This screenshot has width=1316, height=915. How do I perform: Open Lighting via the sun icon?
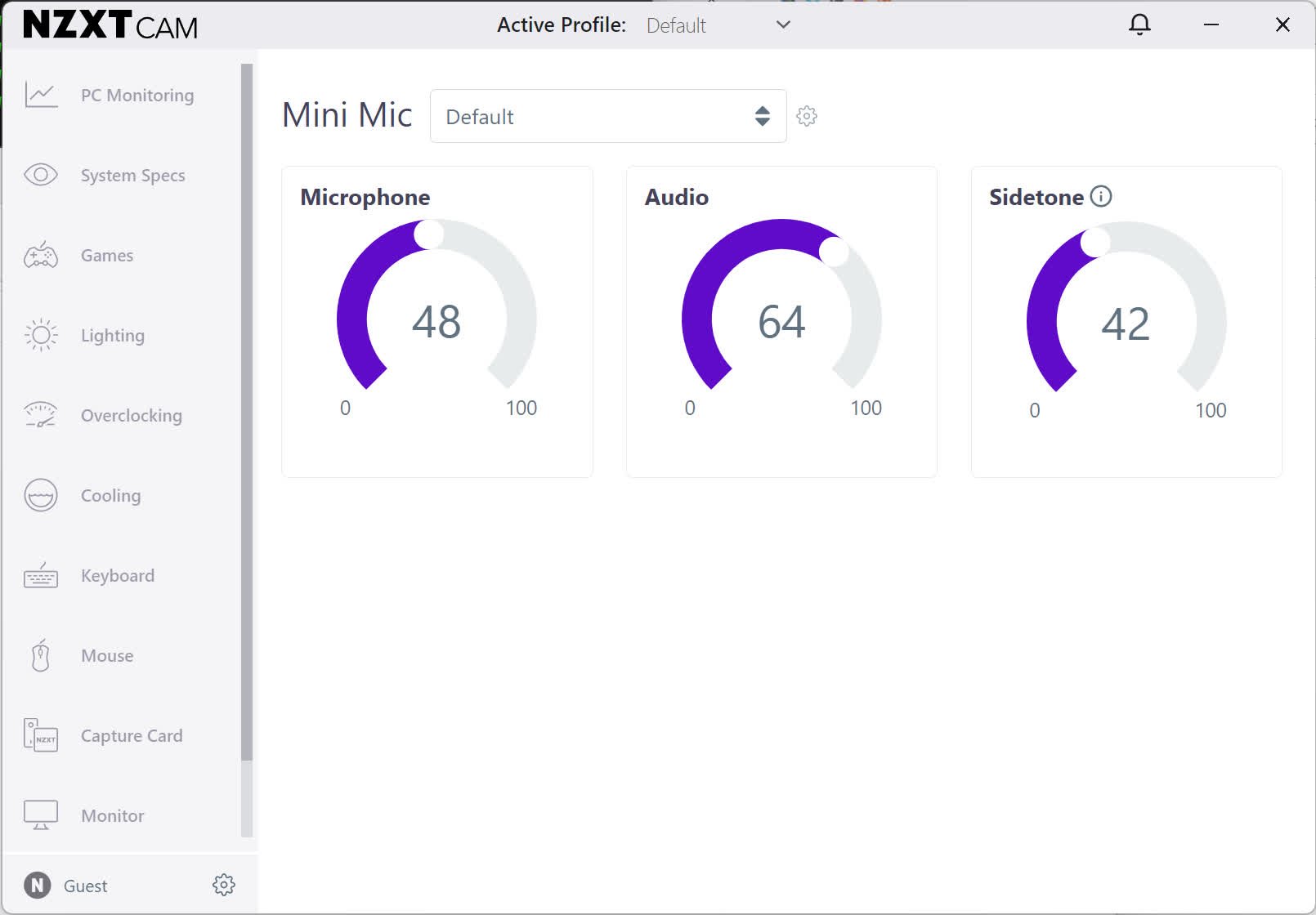(41, 335)
